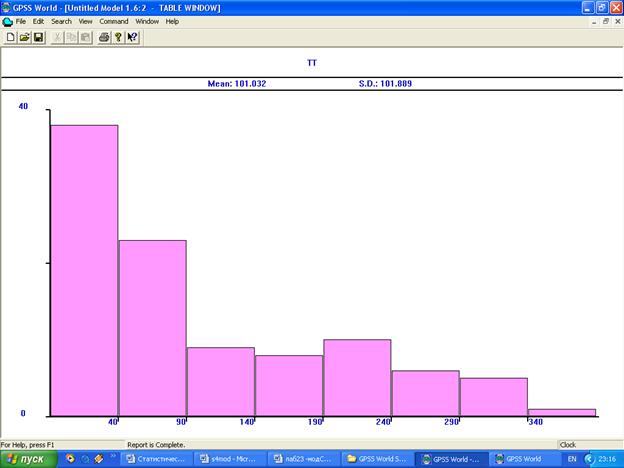Open the Help menu

pos(172,21)
